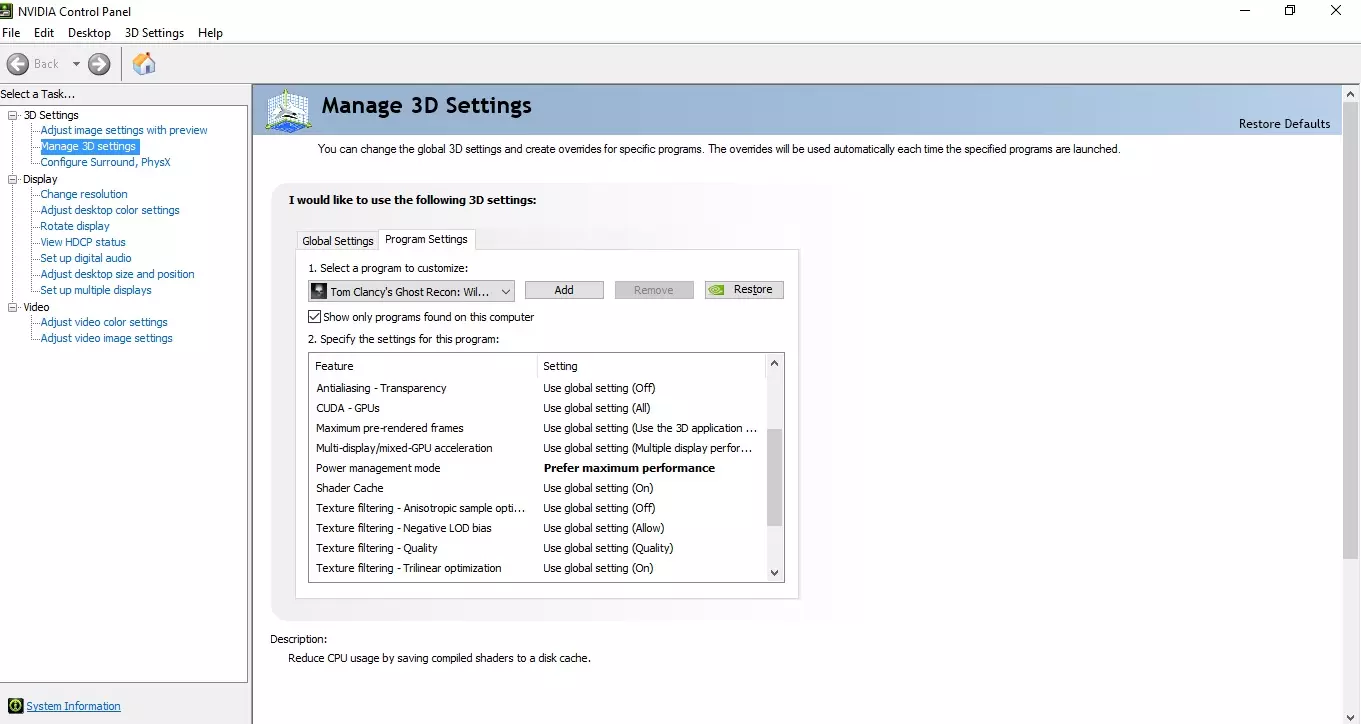Open the 3D Settings menu
The image size is (1361, 724).
154,33
